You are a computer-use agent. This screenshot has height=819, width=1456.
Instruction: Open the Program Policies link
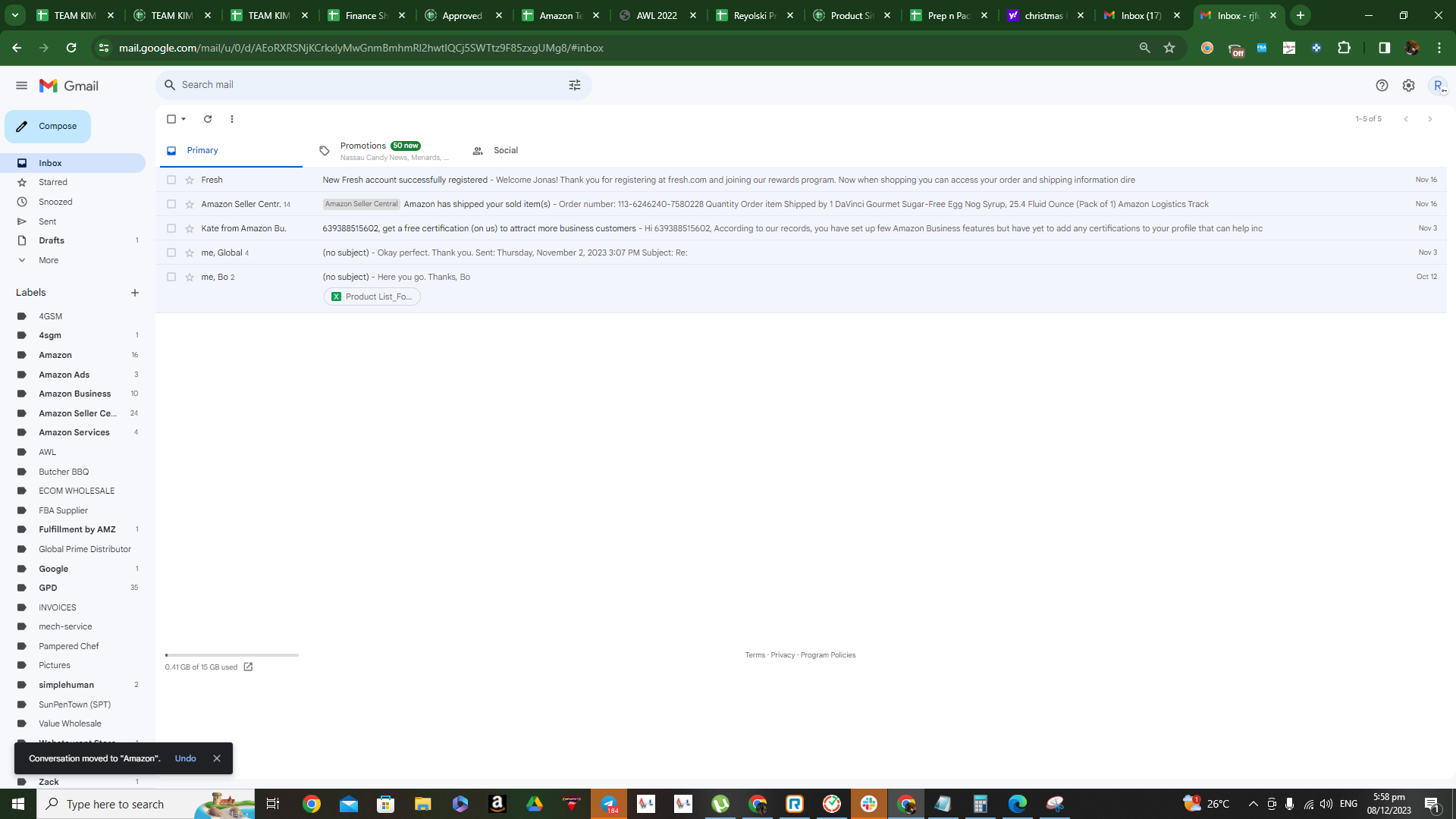point(828,655)
